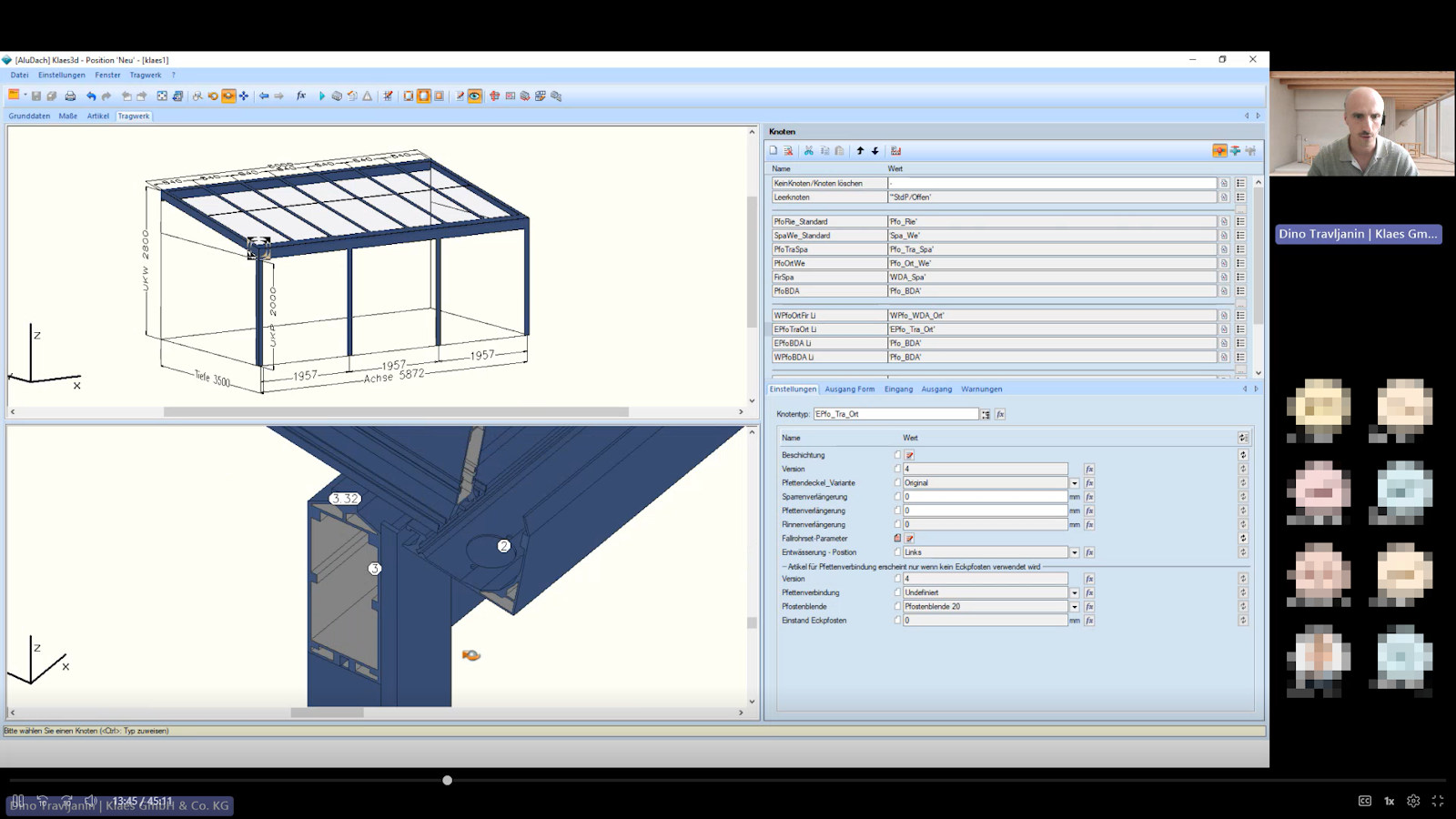Move node up with black up arrow
Viewport: 1456px width, 819px height.
pos(860,151)
